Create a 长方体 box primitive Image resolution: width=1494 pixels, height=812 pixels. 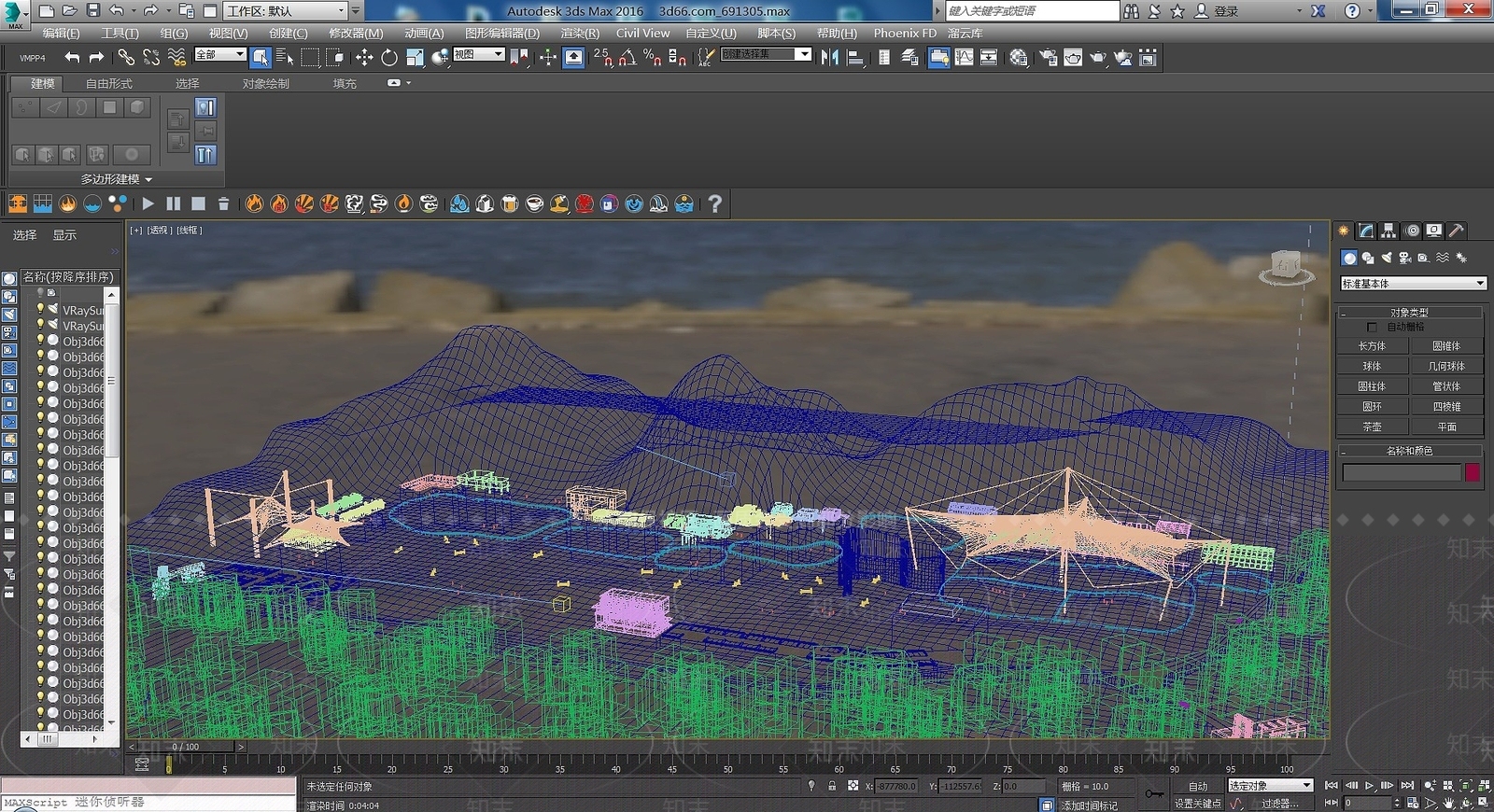click(x=1372, y=346)
